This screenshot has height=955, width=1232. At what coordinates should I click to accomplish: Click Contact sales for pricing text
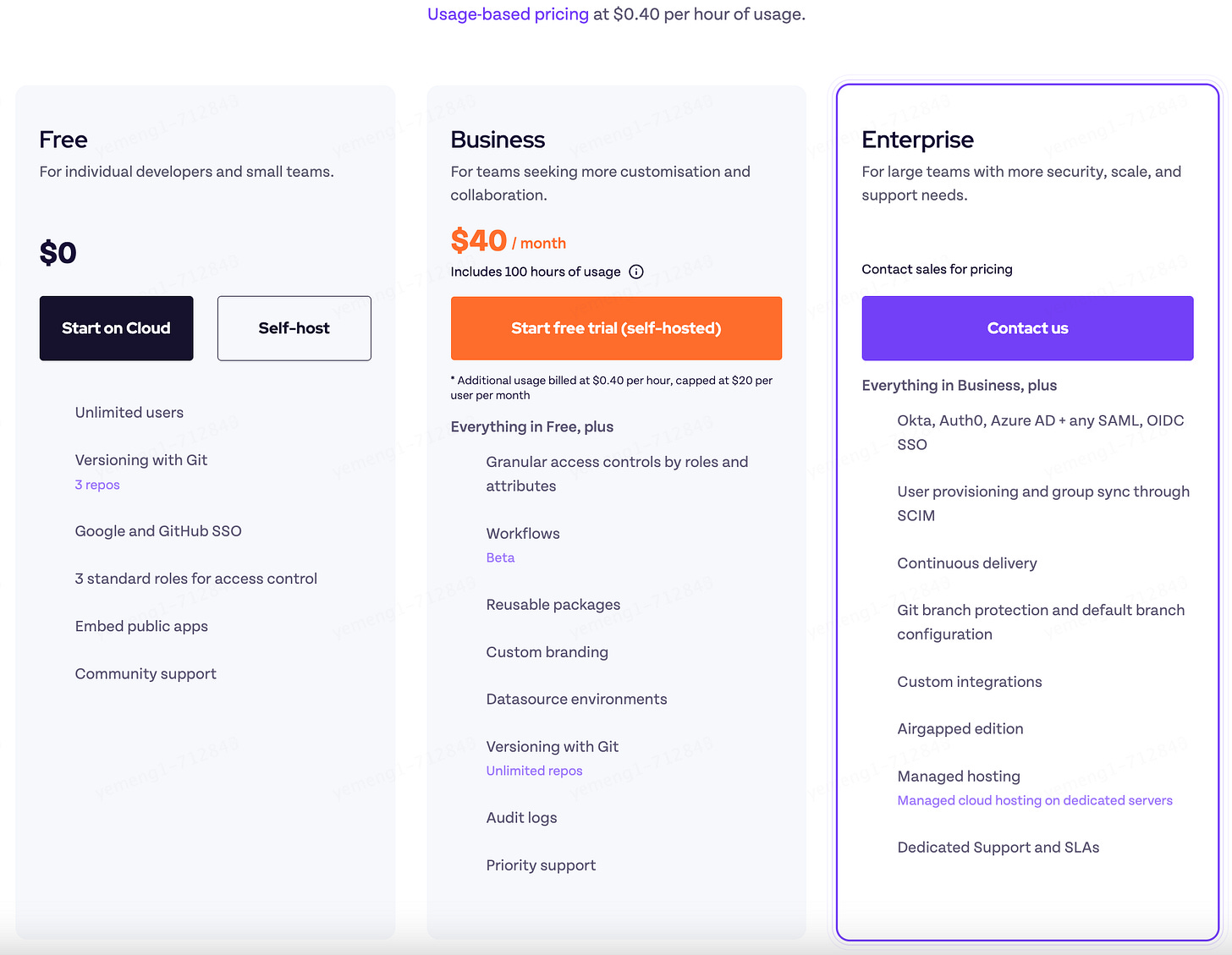point(937,269)
